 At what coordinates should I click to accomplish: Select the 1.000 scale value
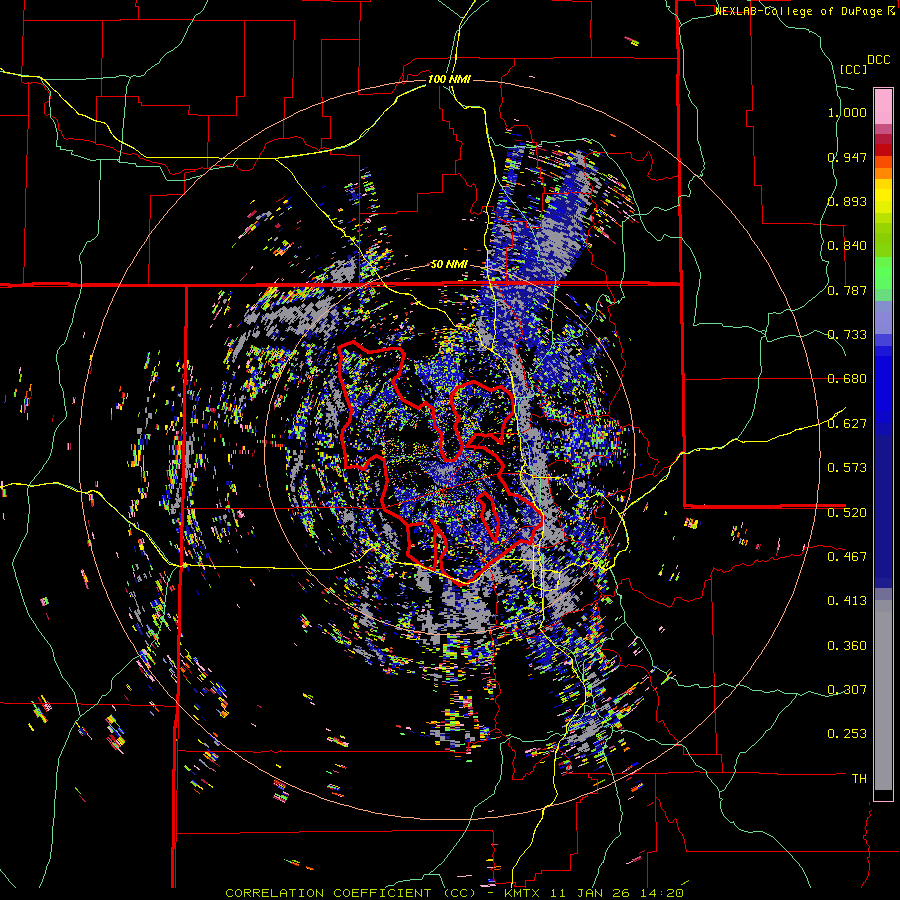pyautogui.click(x=847, y=112)
